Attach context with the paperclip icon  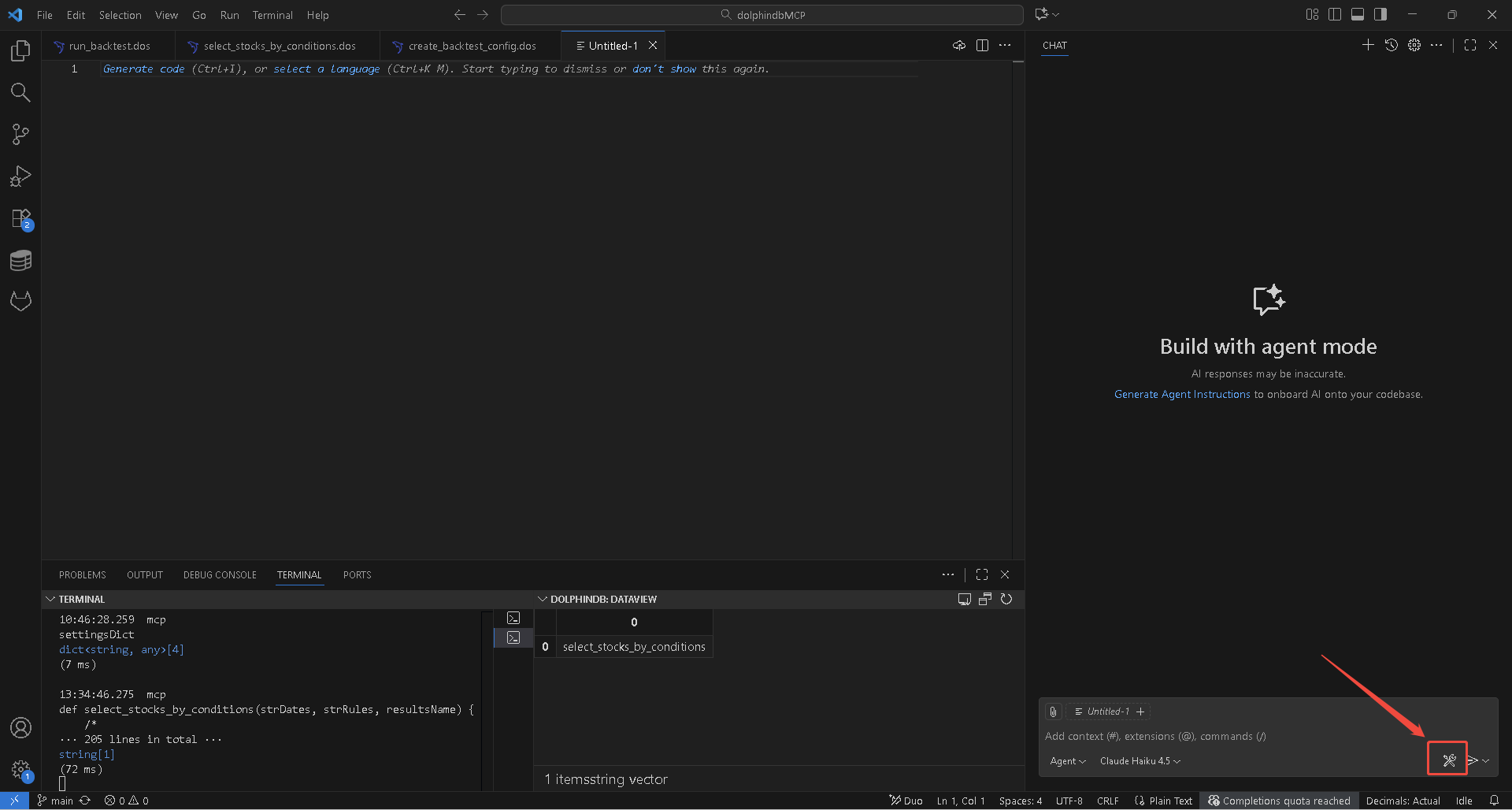tap(1053, 712)
